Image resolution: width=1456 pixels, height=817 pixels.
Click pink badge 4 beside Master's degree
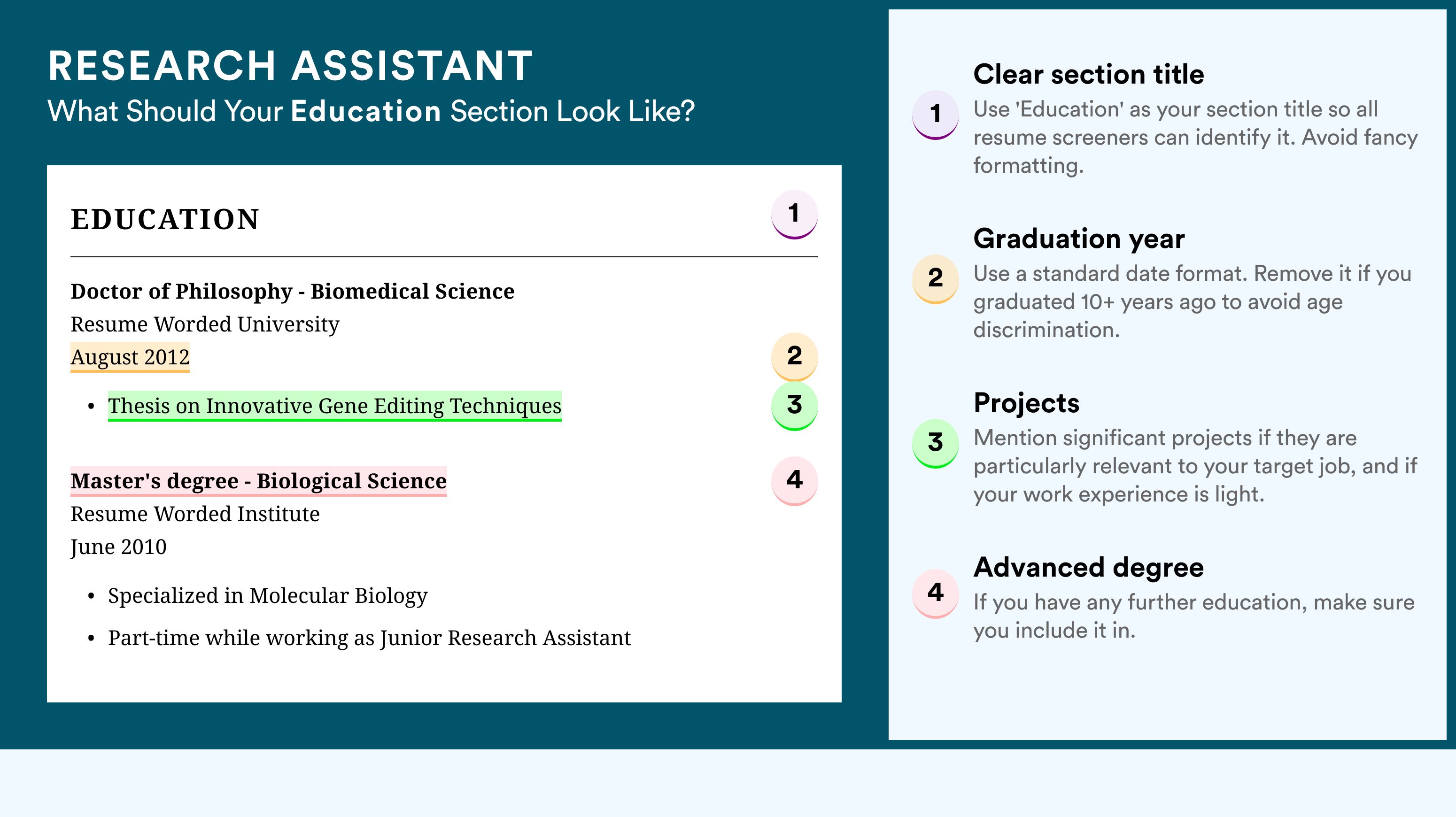794,481
